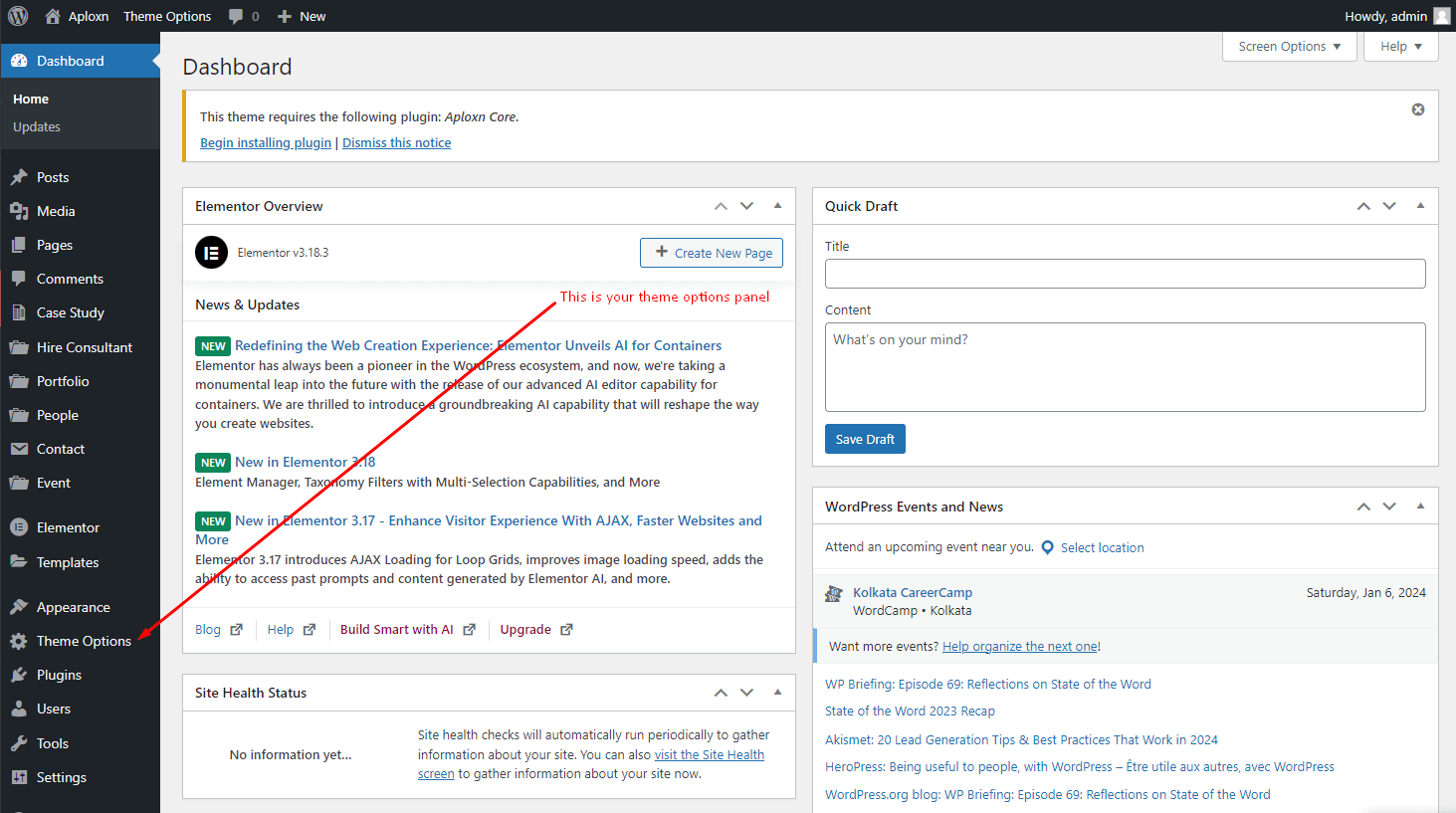1456x813 pixels.
Task: Click the Quick Draft Title input field
Action: pyautogui.click(x=1125, y=274)
